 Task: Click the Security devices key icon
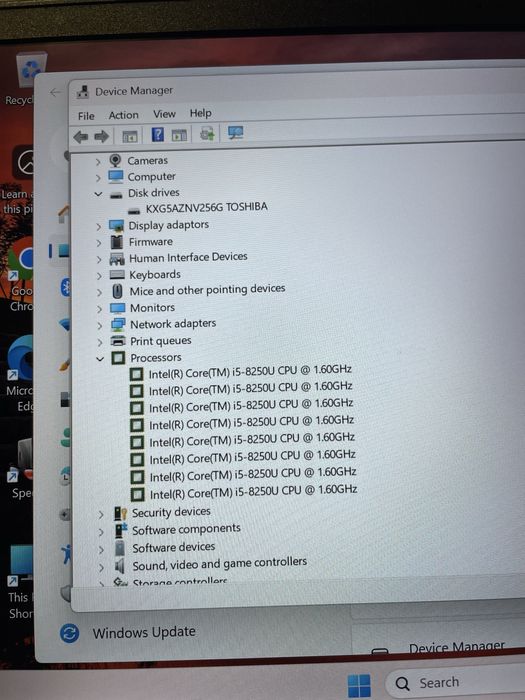(121, 514)
